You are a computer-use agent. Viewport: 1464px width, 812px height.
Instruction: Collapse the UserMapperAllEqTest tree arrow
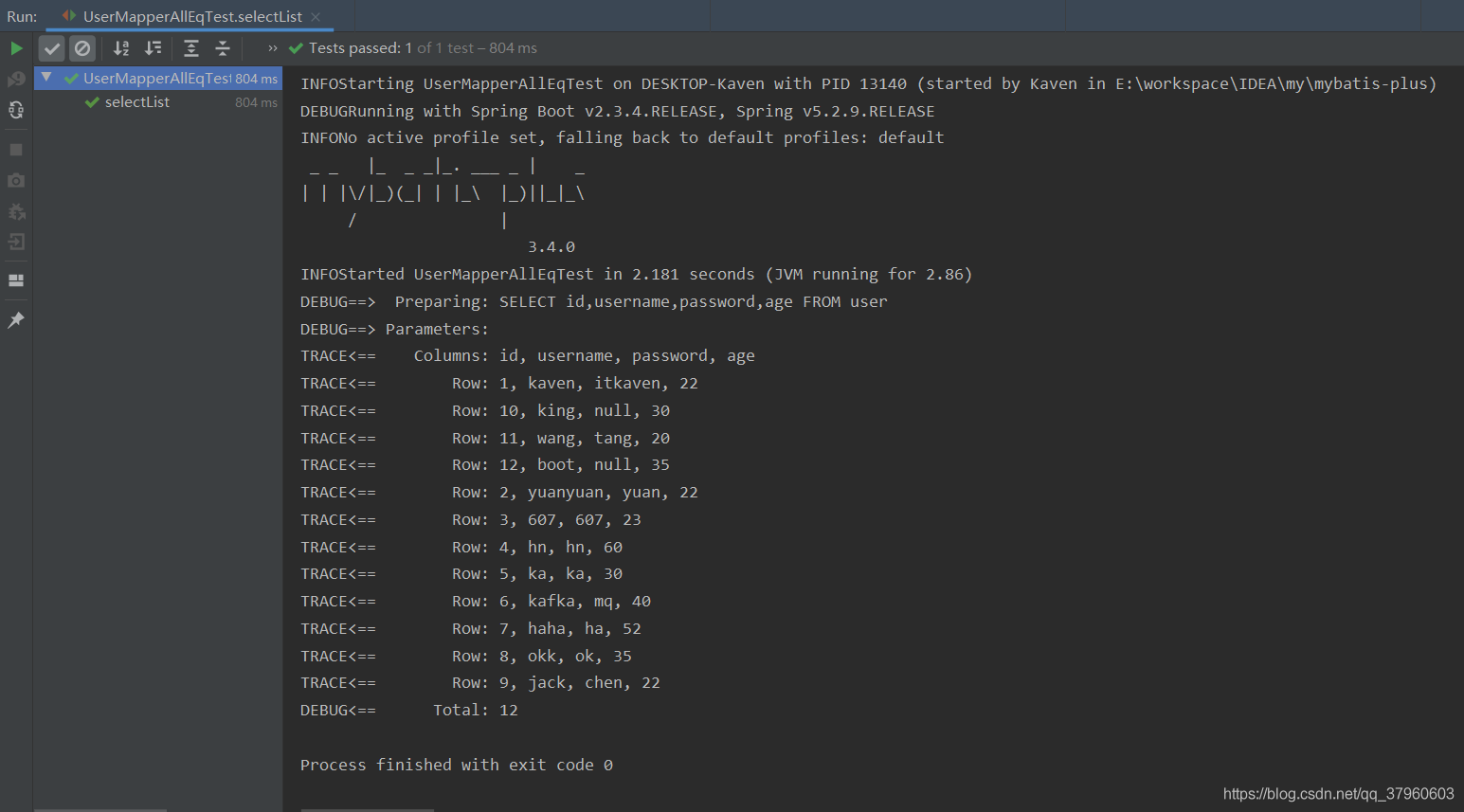[x=46, y=77]
